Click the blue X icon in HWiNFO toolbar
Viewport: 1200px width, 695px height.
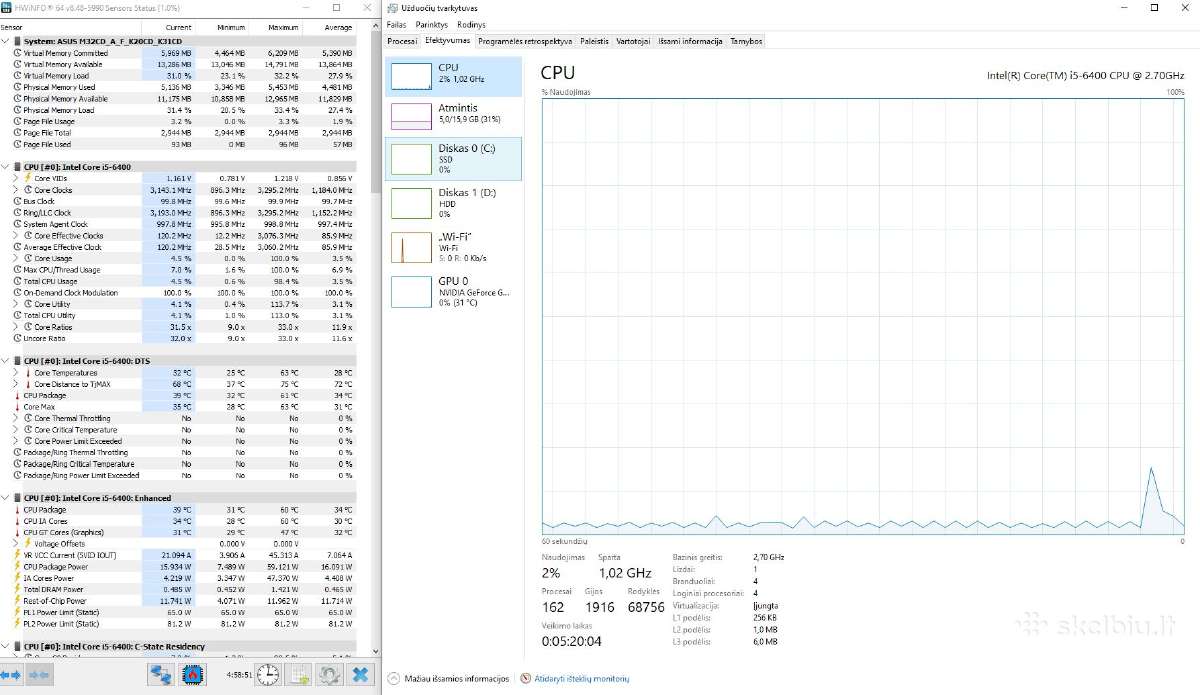361,674
